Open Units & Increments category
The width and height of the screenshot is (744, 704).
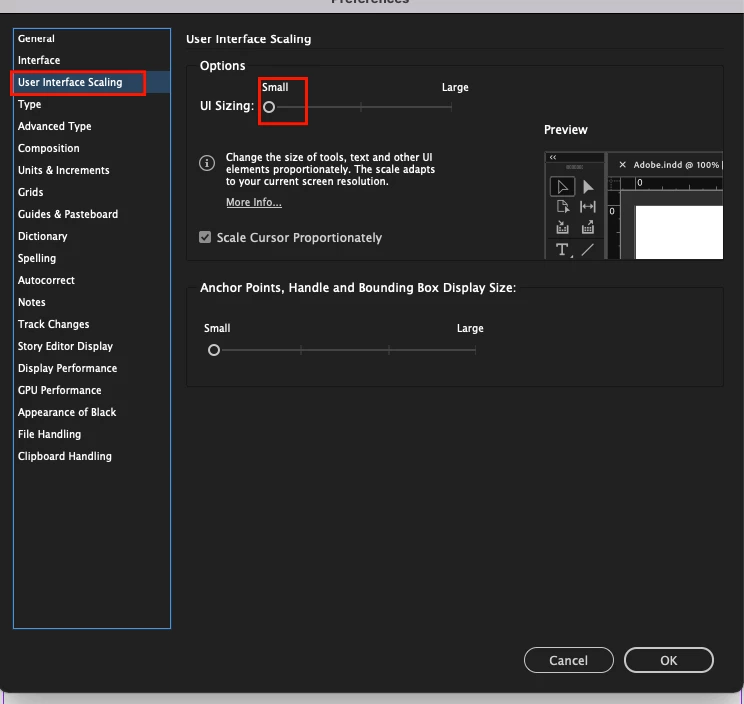click(92, 170)
